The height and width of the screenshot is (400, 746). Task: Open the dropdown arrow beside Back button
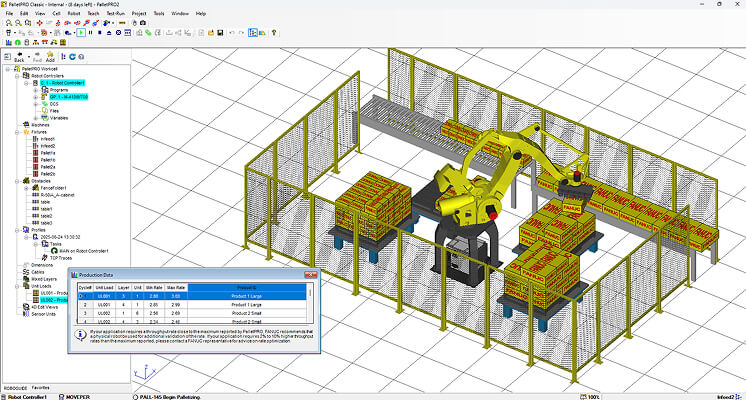tap(29, 57)
